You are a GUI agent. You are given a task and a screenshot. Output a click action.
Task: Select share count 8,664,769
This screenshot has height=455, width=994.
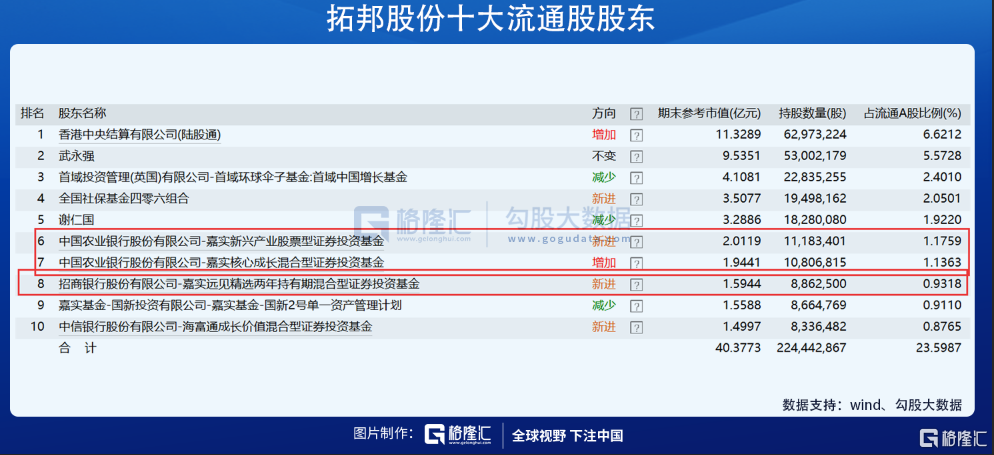pos(818,305)
